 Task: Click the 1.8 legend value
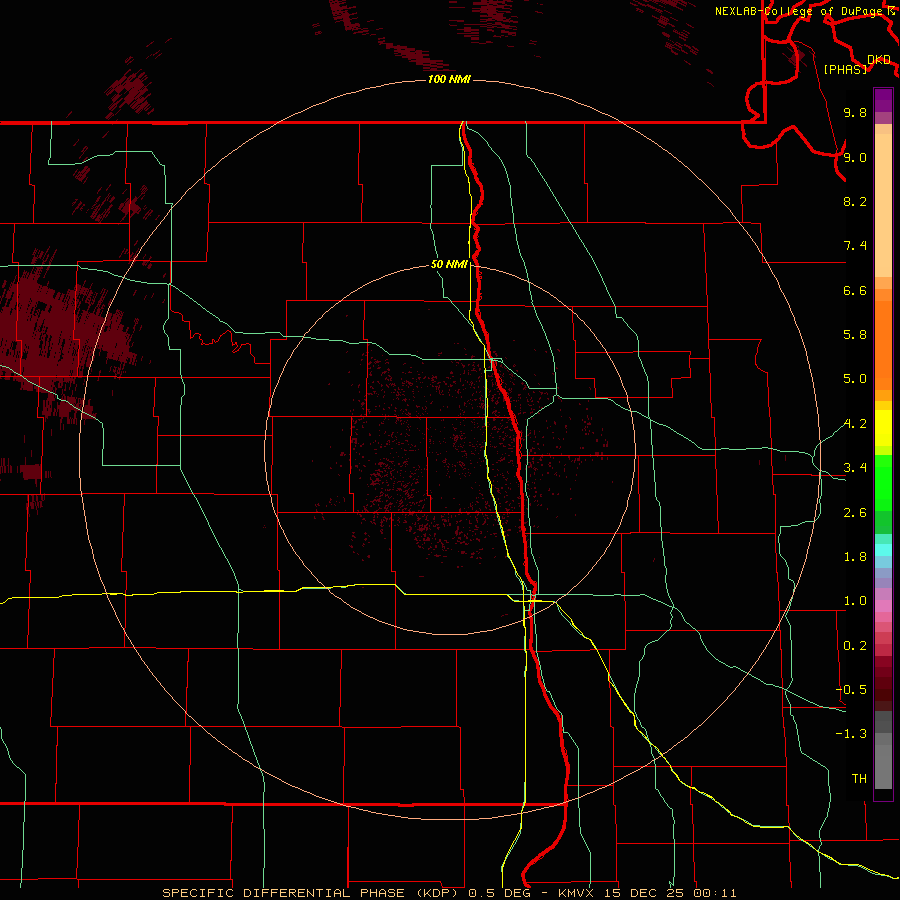(855, 557)
